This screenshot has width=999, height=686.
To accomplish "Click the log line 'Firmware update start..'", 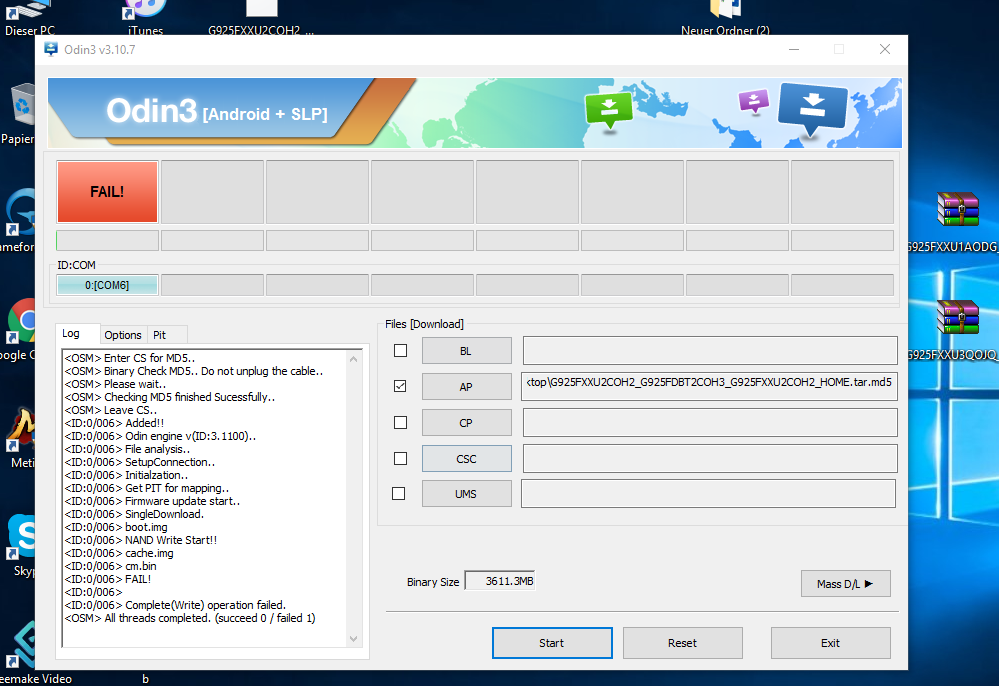I will coord(152,501).
